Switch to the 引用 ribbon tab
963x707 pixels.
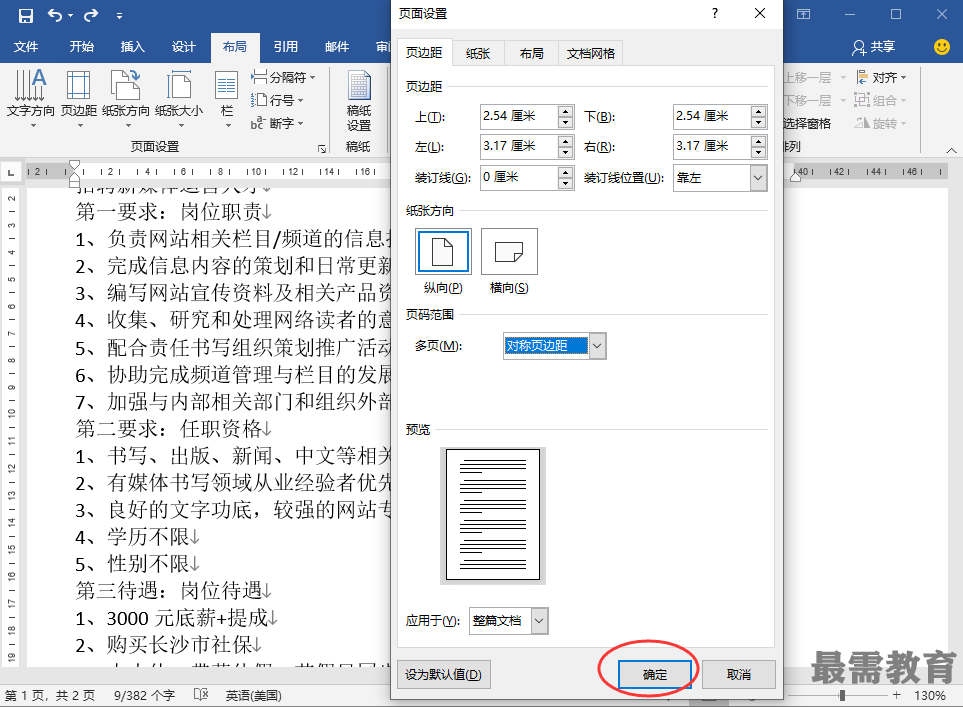(x=286, y=47)
